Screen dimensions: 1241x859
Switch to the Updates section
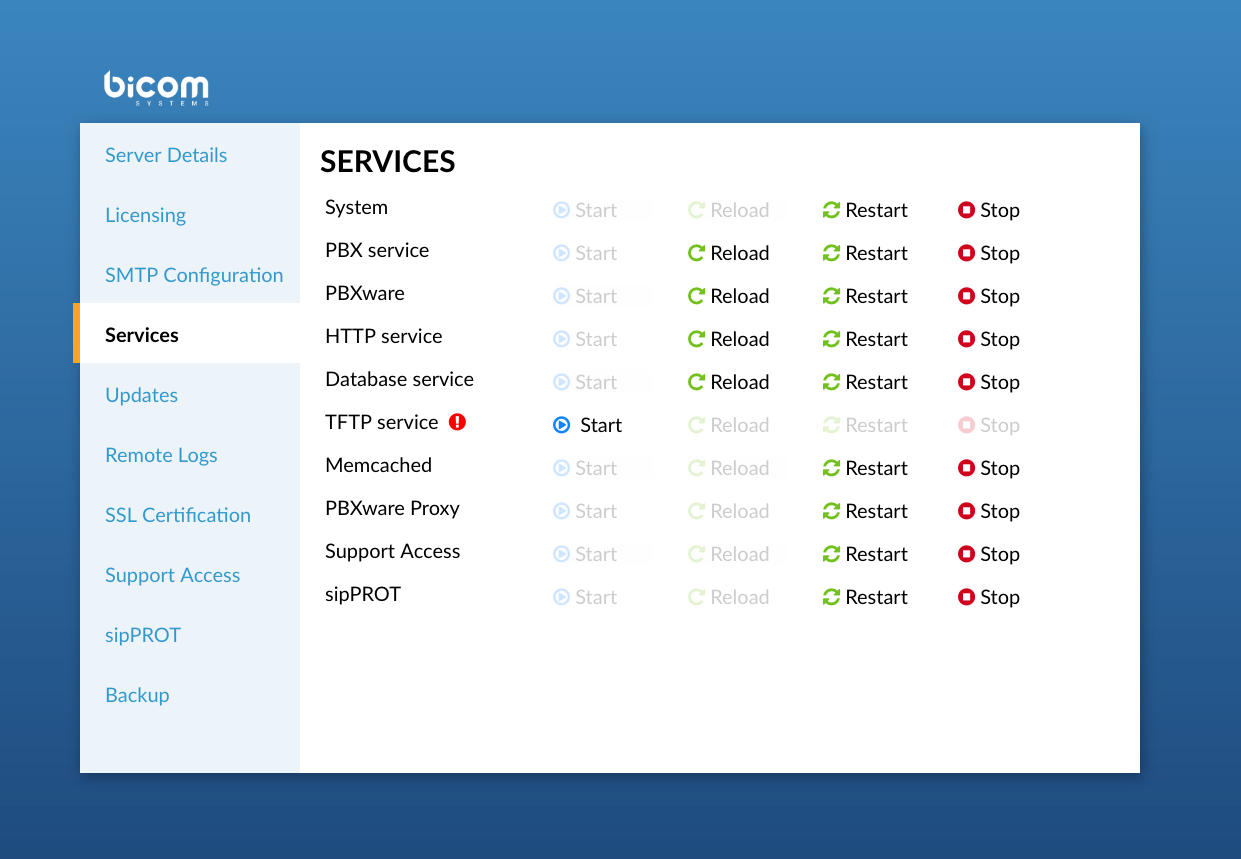tap(141, 395)
